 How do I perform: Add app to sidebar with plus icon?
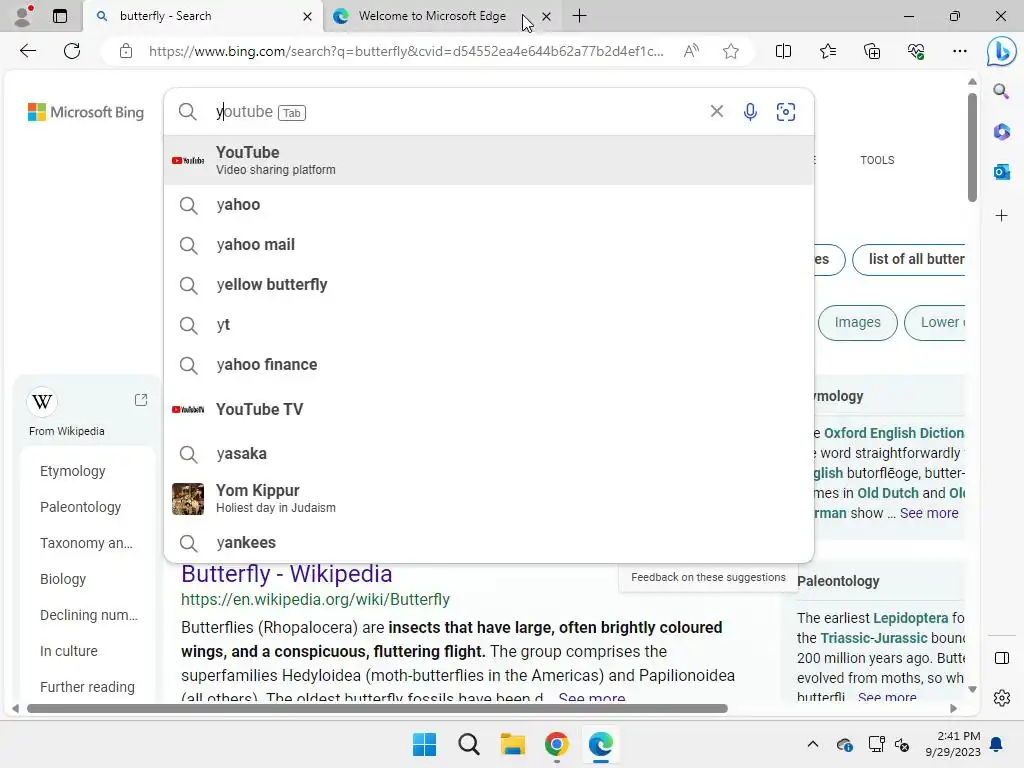[x=1001, y=216]
